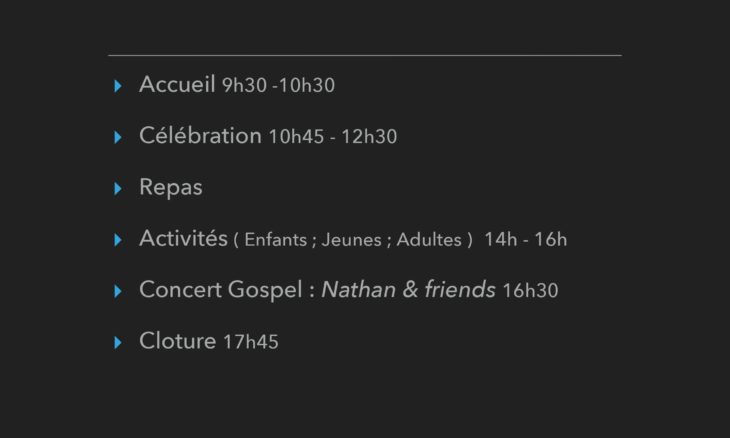The image size is (730, 438).
Task: Click the word Enfants in parentheses
Action: coord(276,240)
